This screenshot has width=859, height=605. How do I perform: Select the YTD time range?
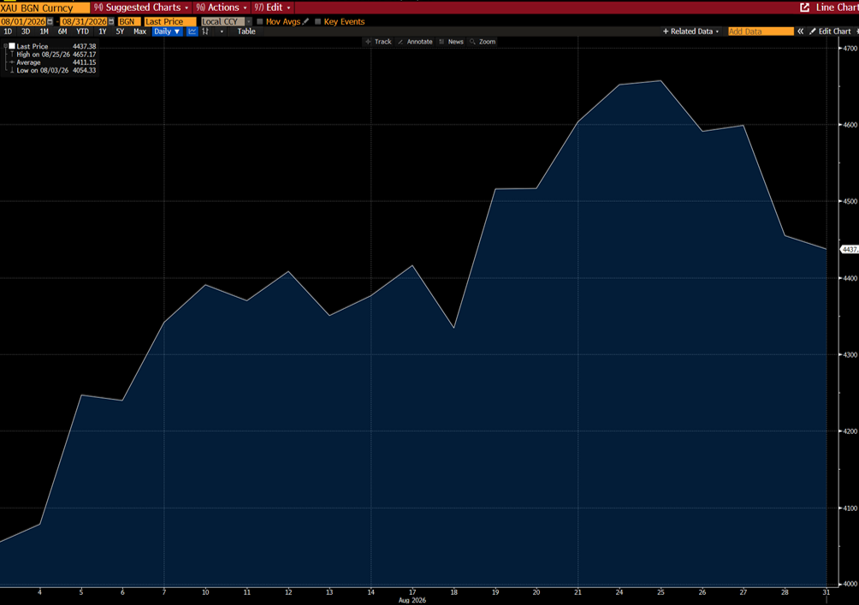82,31
